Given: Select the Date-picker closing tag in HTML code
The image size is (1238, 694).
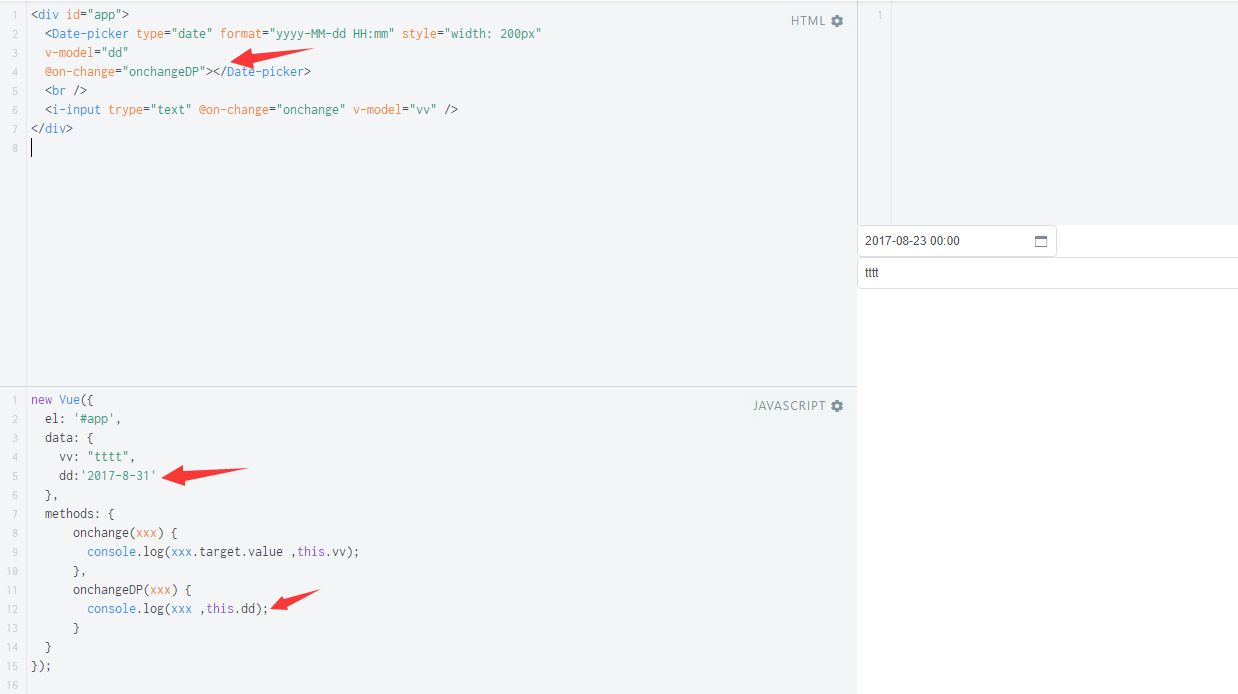Looking at the screenshot, I should coord(265,71).
